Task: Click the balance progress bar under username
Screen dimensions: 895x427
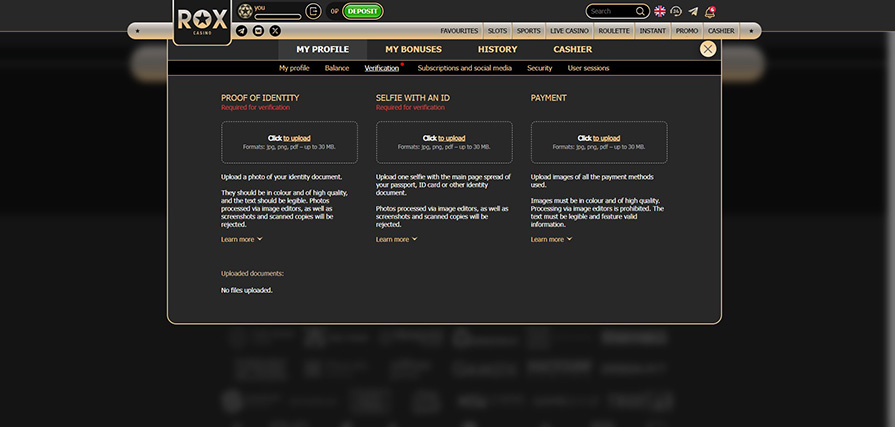Action: [278, 17]
